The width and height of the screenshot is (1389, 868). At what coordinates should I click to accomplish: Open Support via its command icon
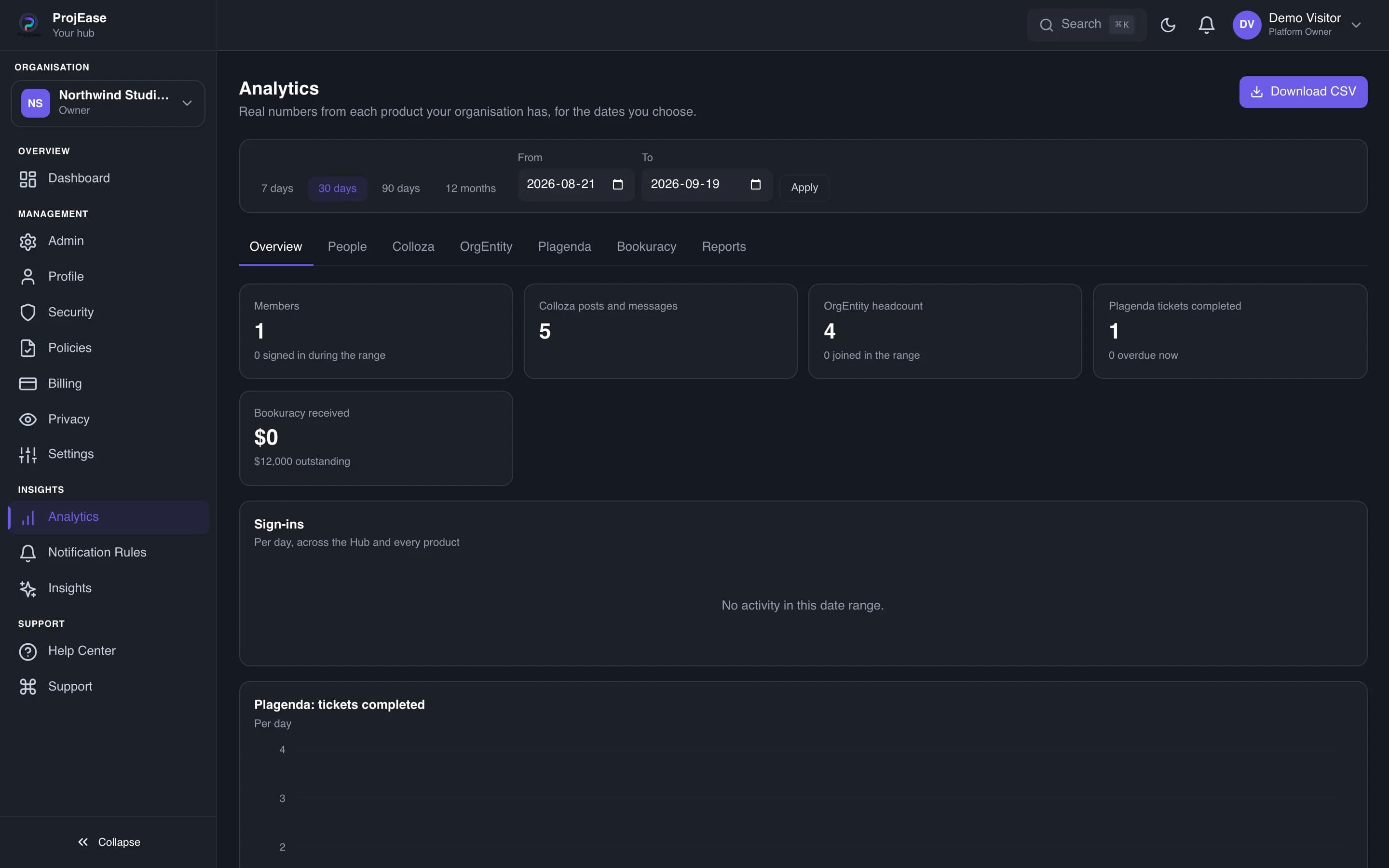pyautogui.click(x=27, y=687)
